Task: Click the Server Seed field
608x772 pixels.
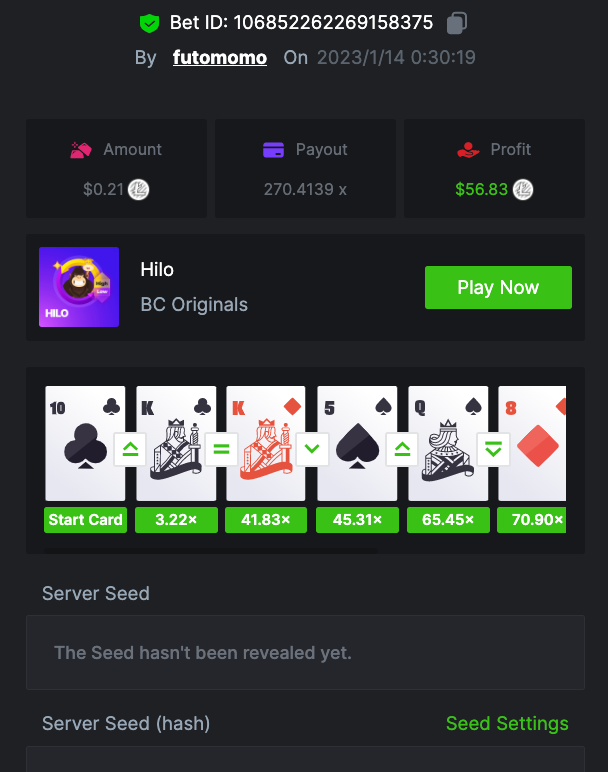Action: tap(305, 652)
